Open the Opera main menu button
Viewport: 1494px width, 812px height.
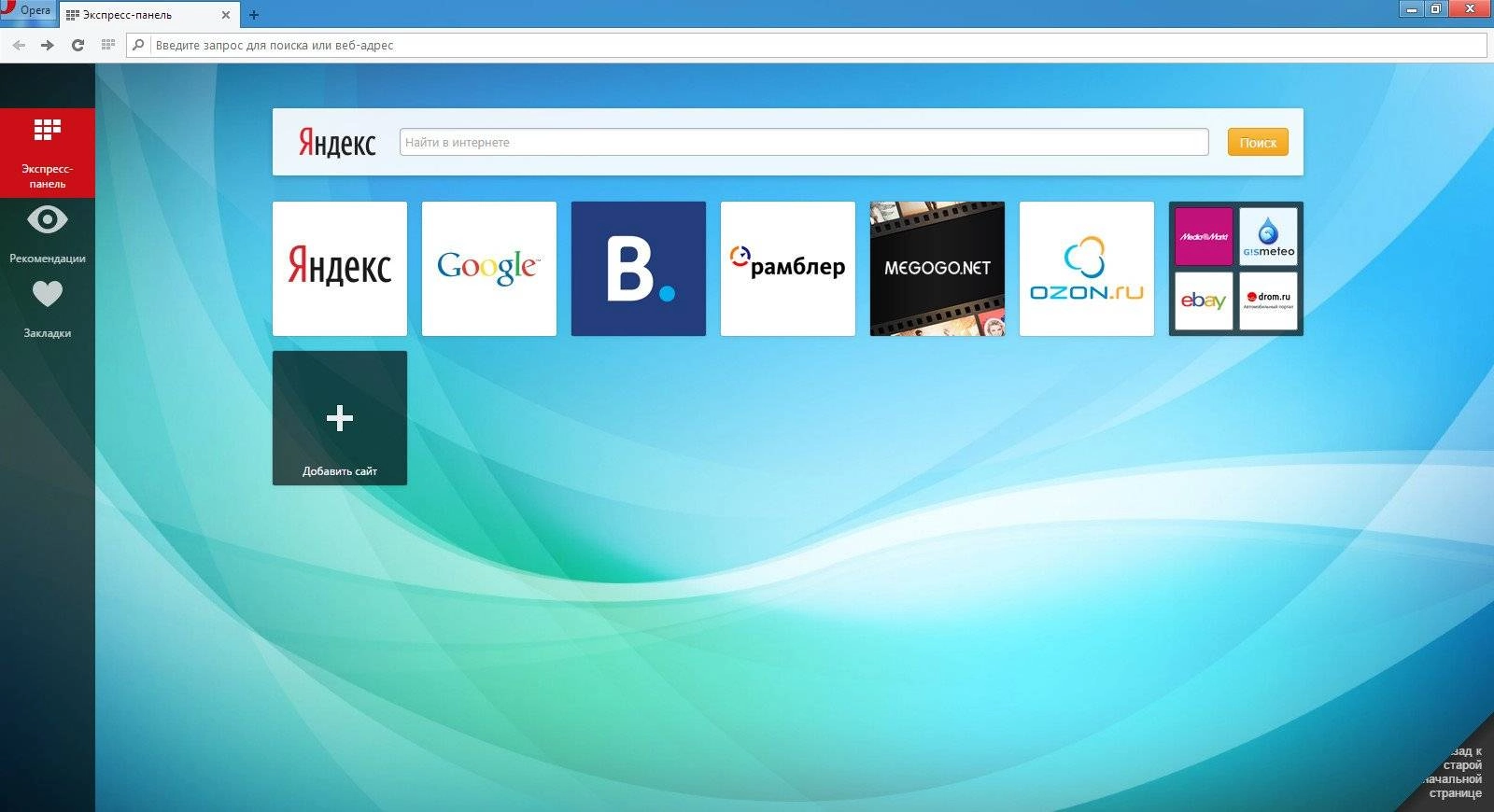point(28,10)
